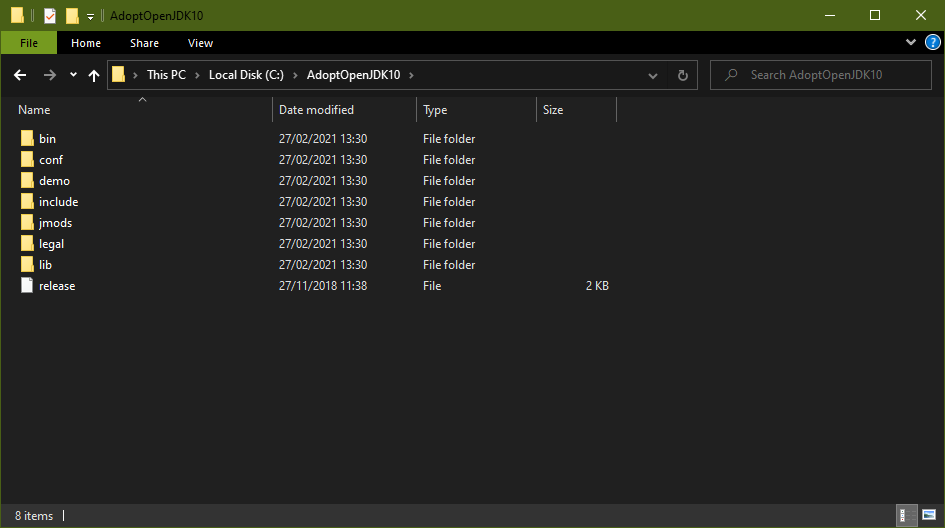Go back with the Back arrow
The height and width of the screenshot is (528, 945).
pyautogui.click(x=20, y=75)
